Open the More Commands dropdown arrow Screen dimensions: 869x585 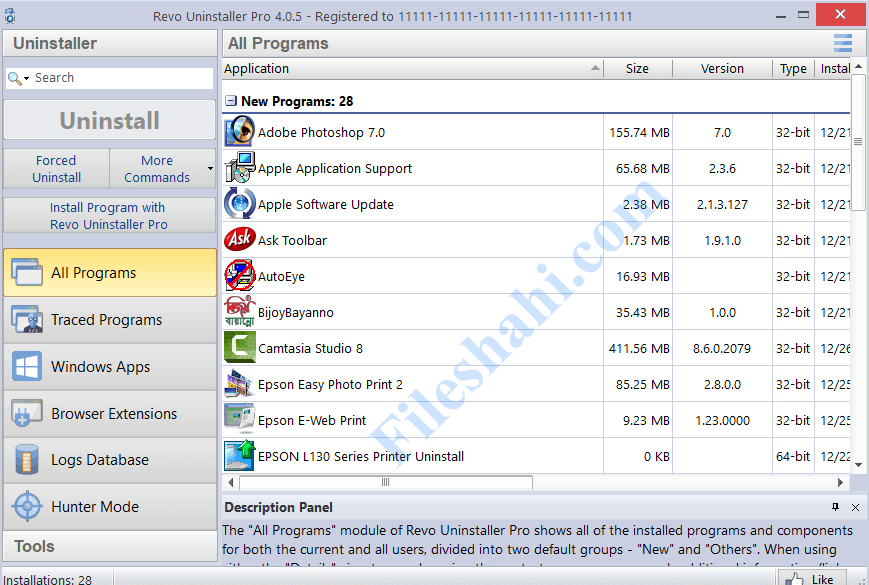pyautogui.click(x=210, y=168)
